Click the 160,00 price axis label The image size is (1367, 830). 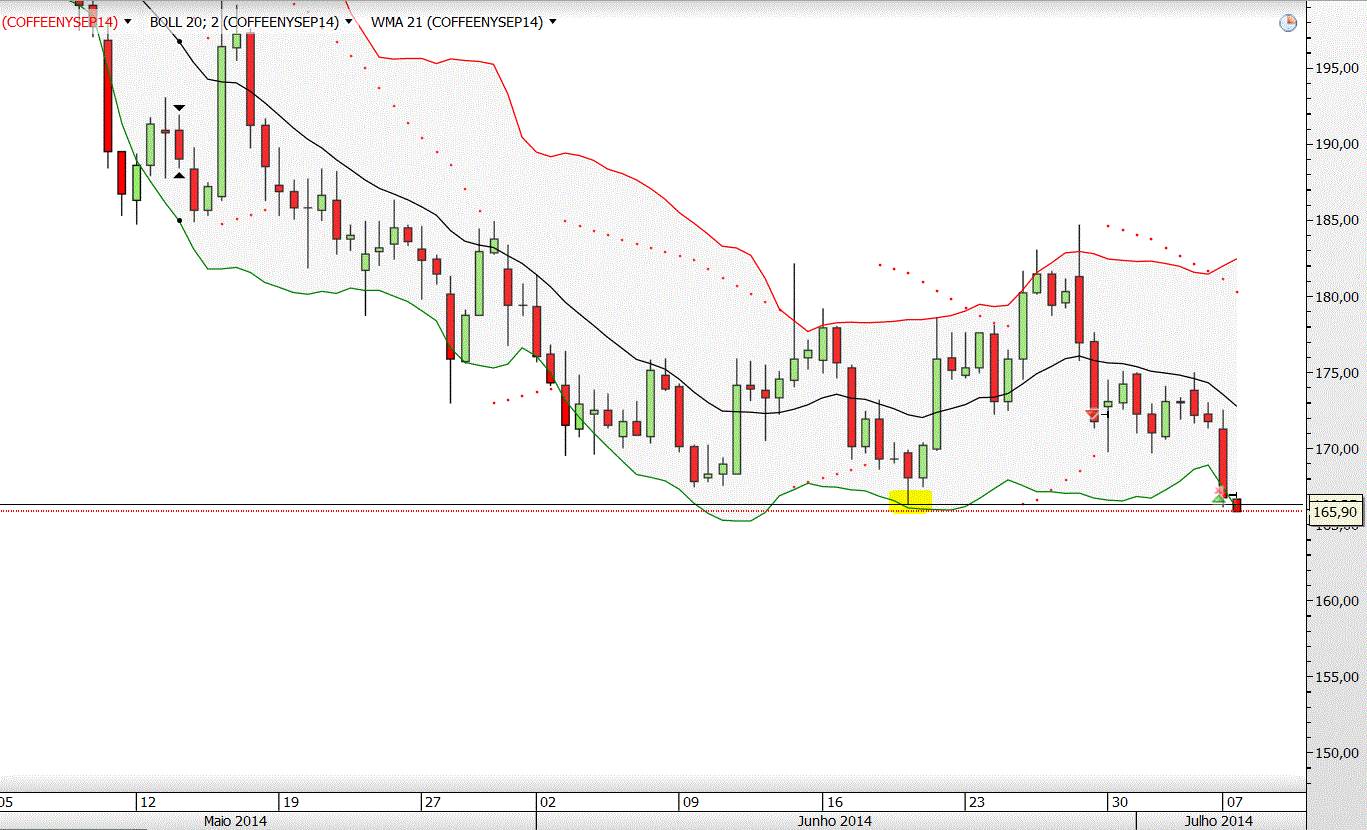pos(1336,601)
